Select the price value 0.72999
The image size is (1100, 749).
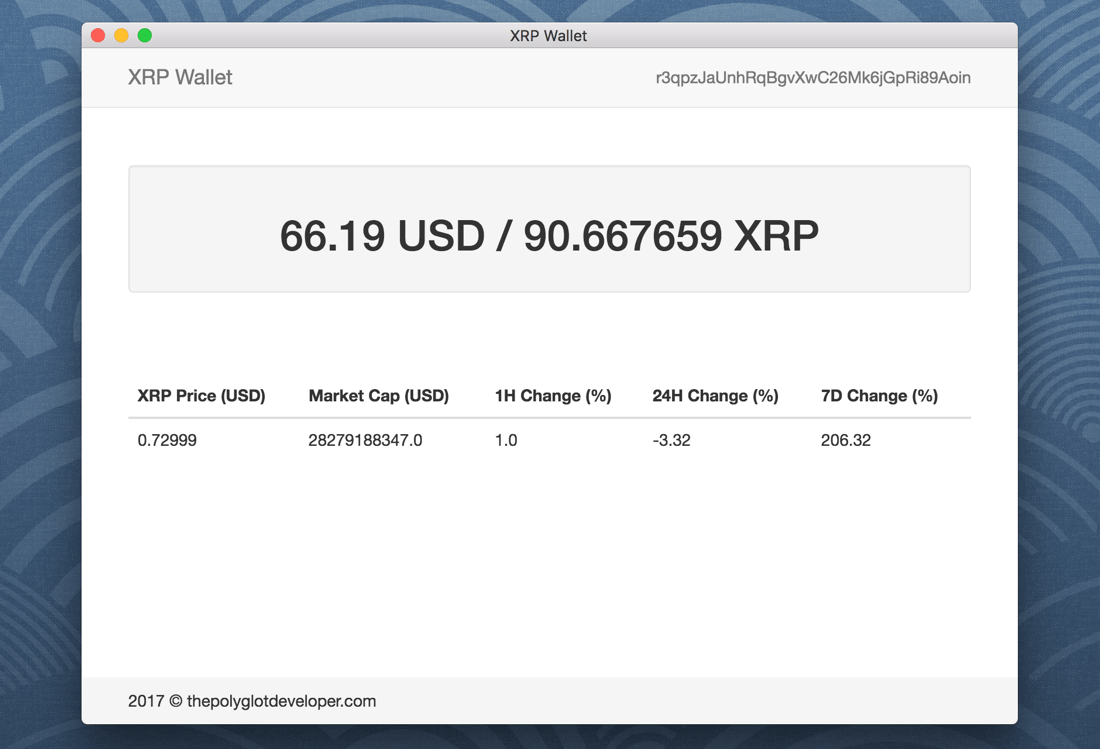click(x=167, y=440)
